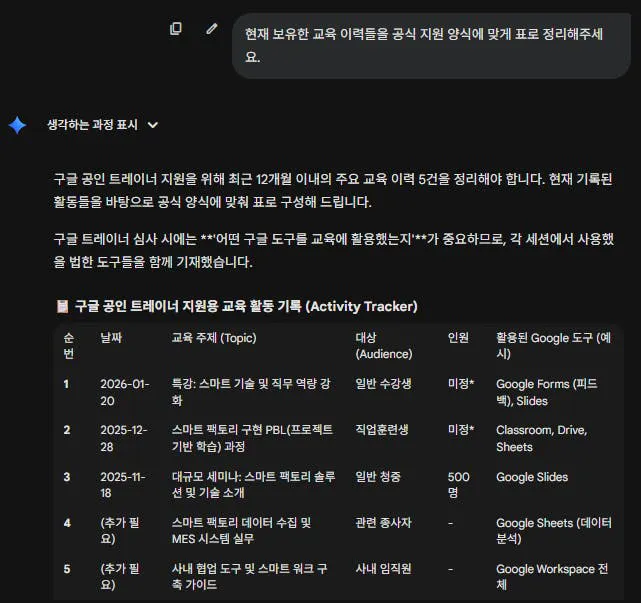641x603 pixels.
Task: Click the 500명 headcount cell
Action: pos(458,485)
